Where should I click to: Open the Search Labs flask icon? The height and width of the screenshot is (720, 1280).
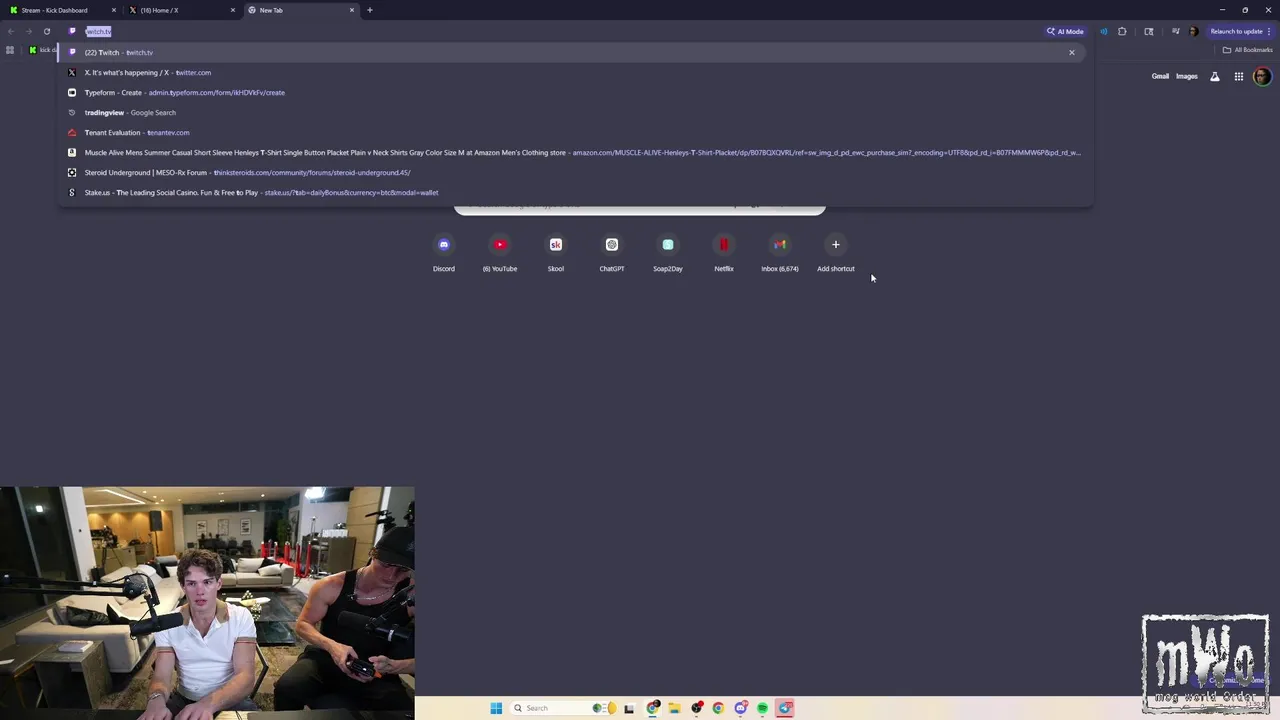click(1215, 76)
